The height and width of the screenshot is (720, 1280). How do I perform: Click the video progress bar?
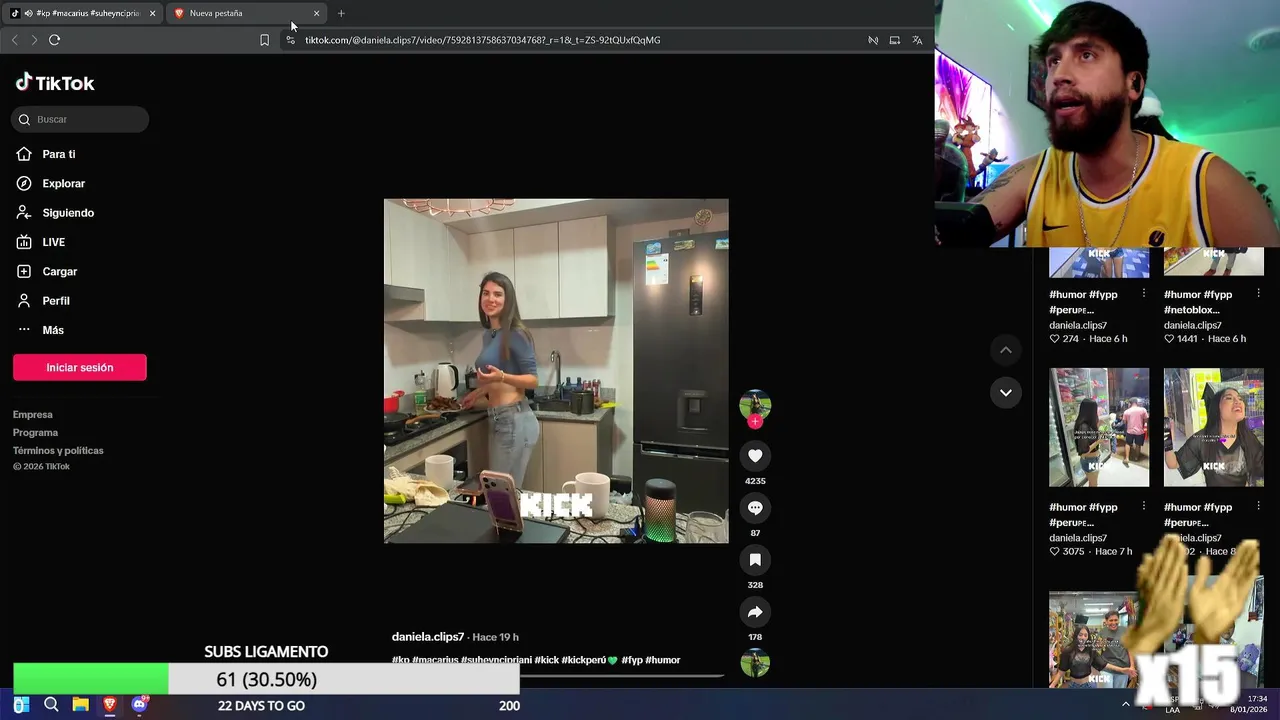557,677
